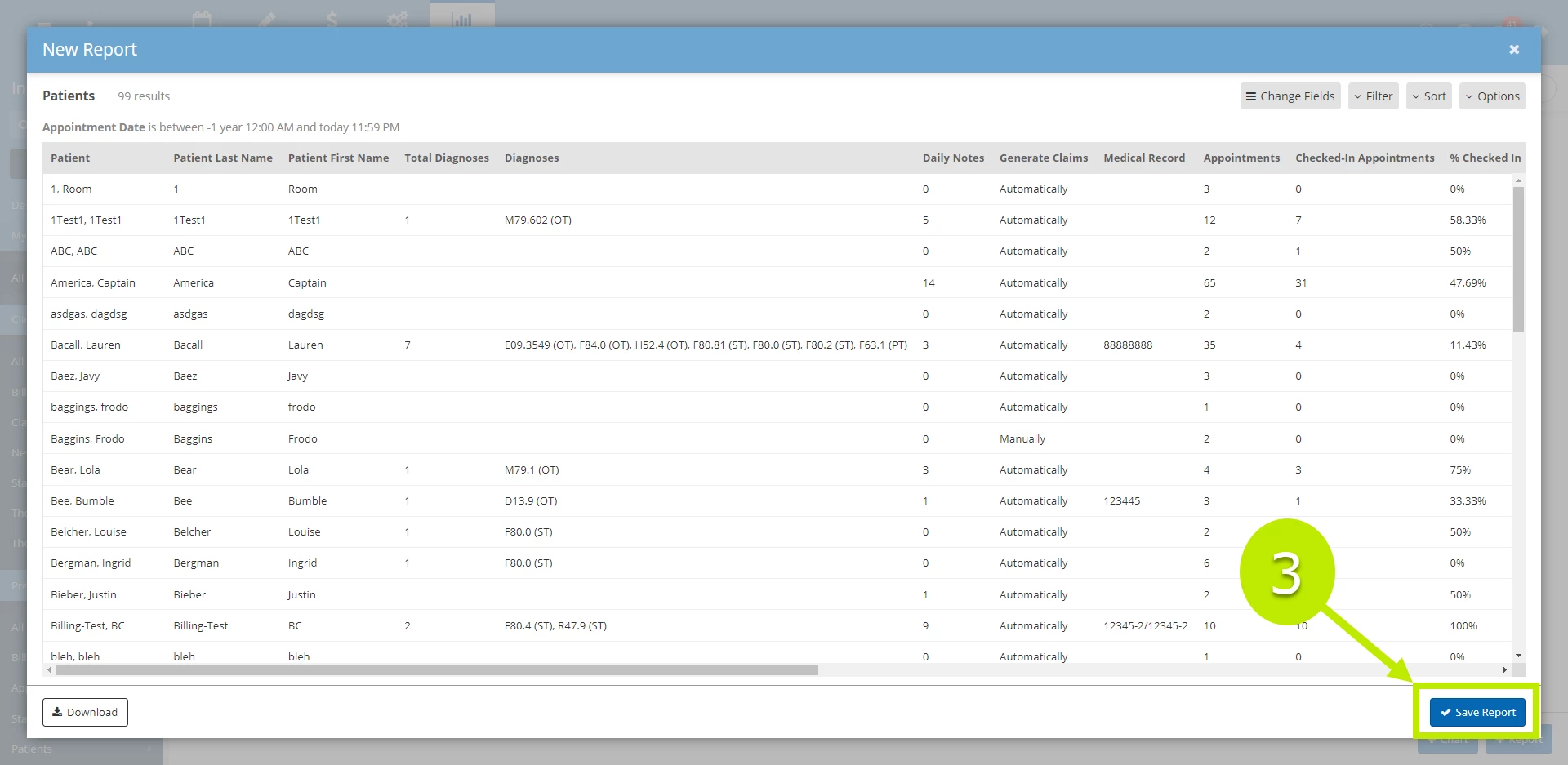This screenshot has width=1568, height=765.
Task: Select patient row Bieber, Justin
Action: tap(777, 595)
